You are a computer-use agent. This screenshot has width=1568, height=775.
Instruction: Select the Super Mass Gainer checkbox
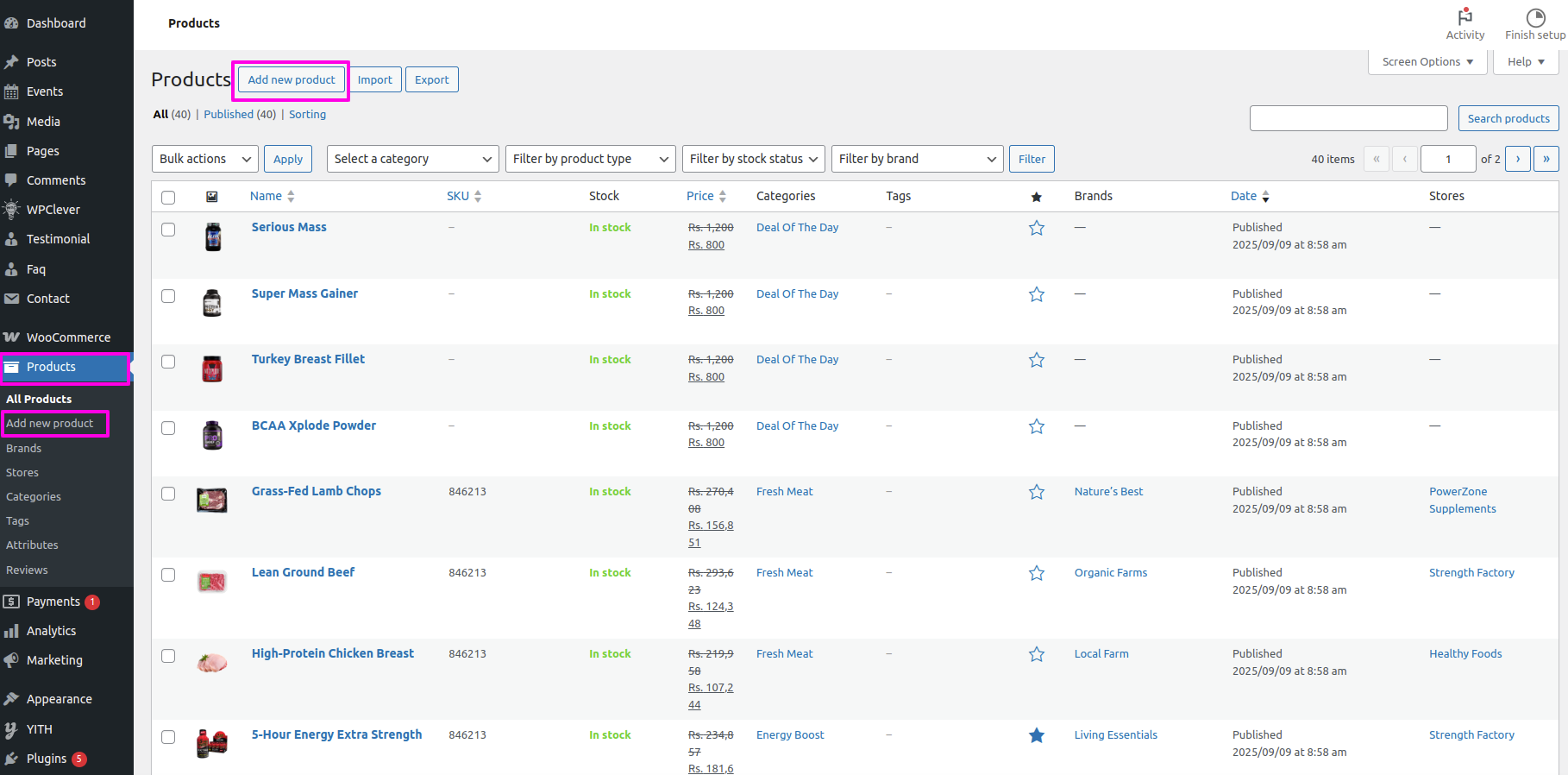pos(168,296)
